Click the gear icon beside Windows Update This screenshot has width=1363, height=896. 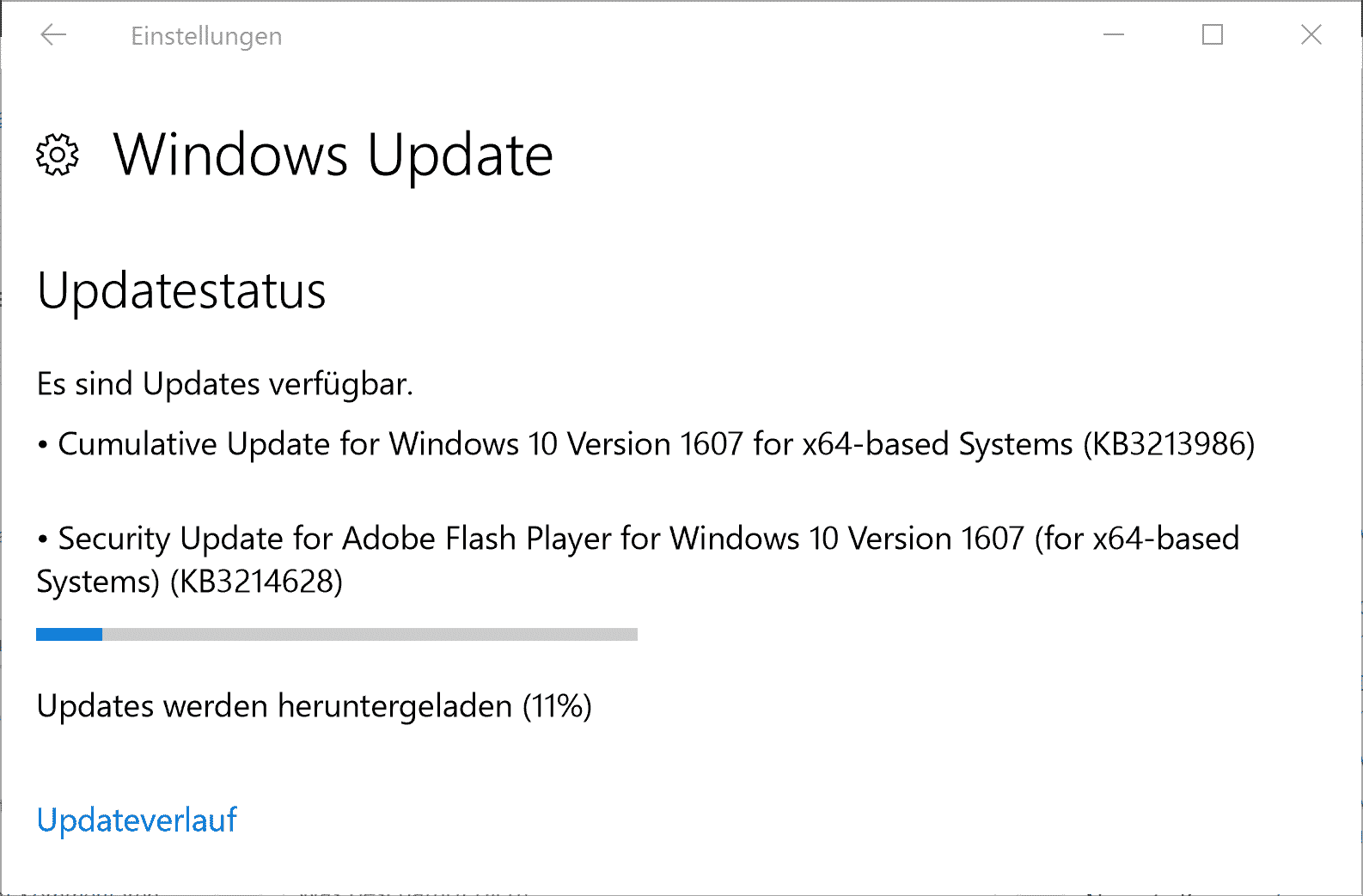pyautogui.click(x=58, y=155)
